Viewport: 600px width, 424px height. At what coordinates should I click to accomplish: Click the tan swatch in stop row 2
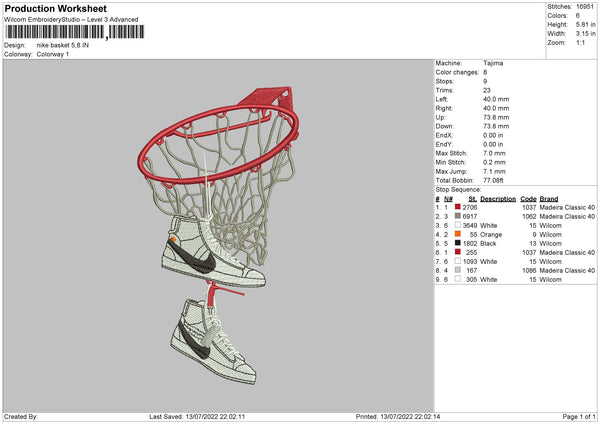(x=458, y=216)
